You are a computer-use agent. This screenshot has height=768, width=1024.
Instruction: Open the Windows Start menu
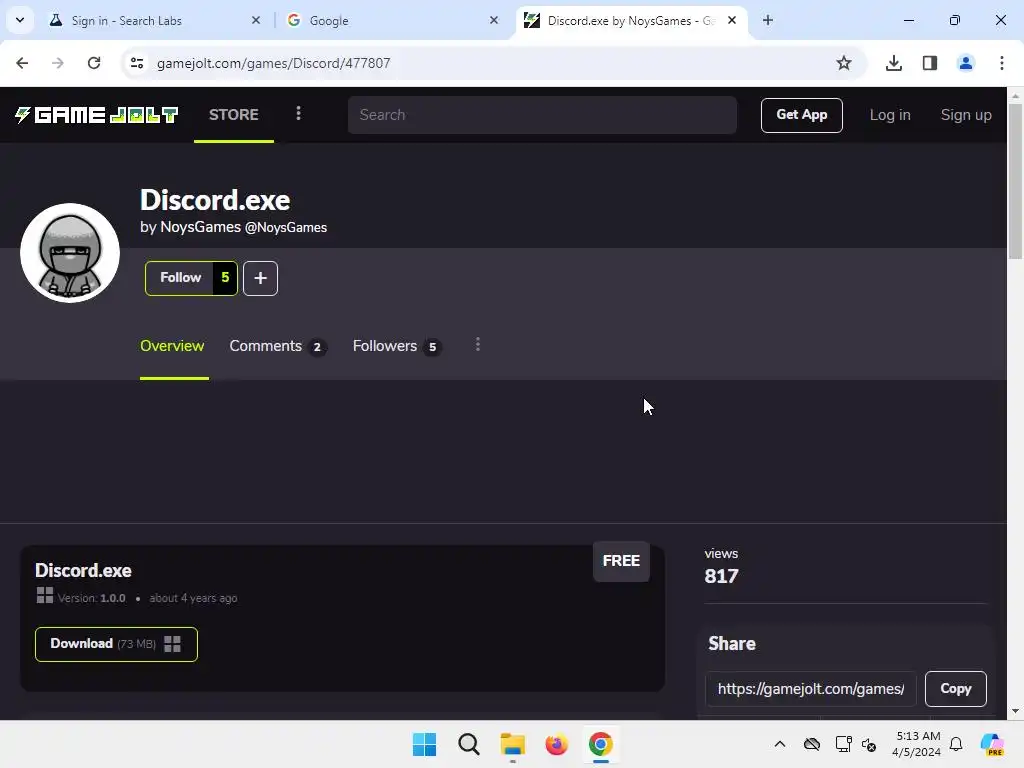[424, 744]
